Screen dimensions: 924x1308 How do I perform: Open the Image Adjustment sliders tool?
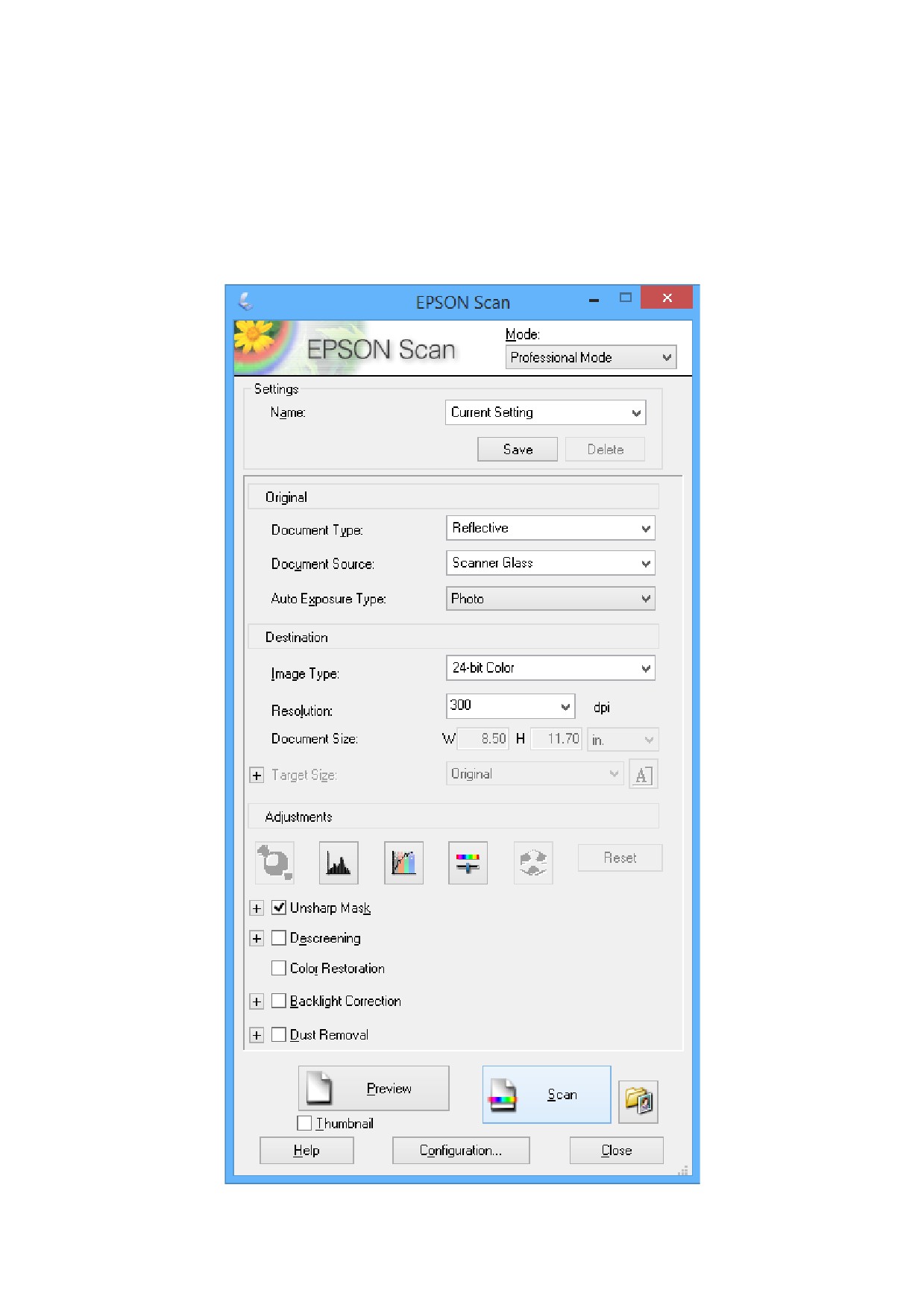[468, 863]
